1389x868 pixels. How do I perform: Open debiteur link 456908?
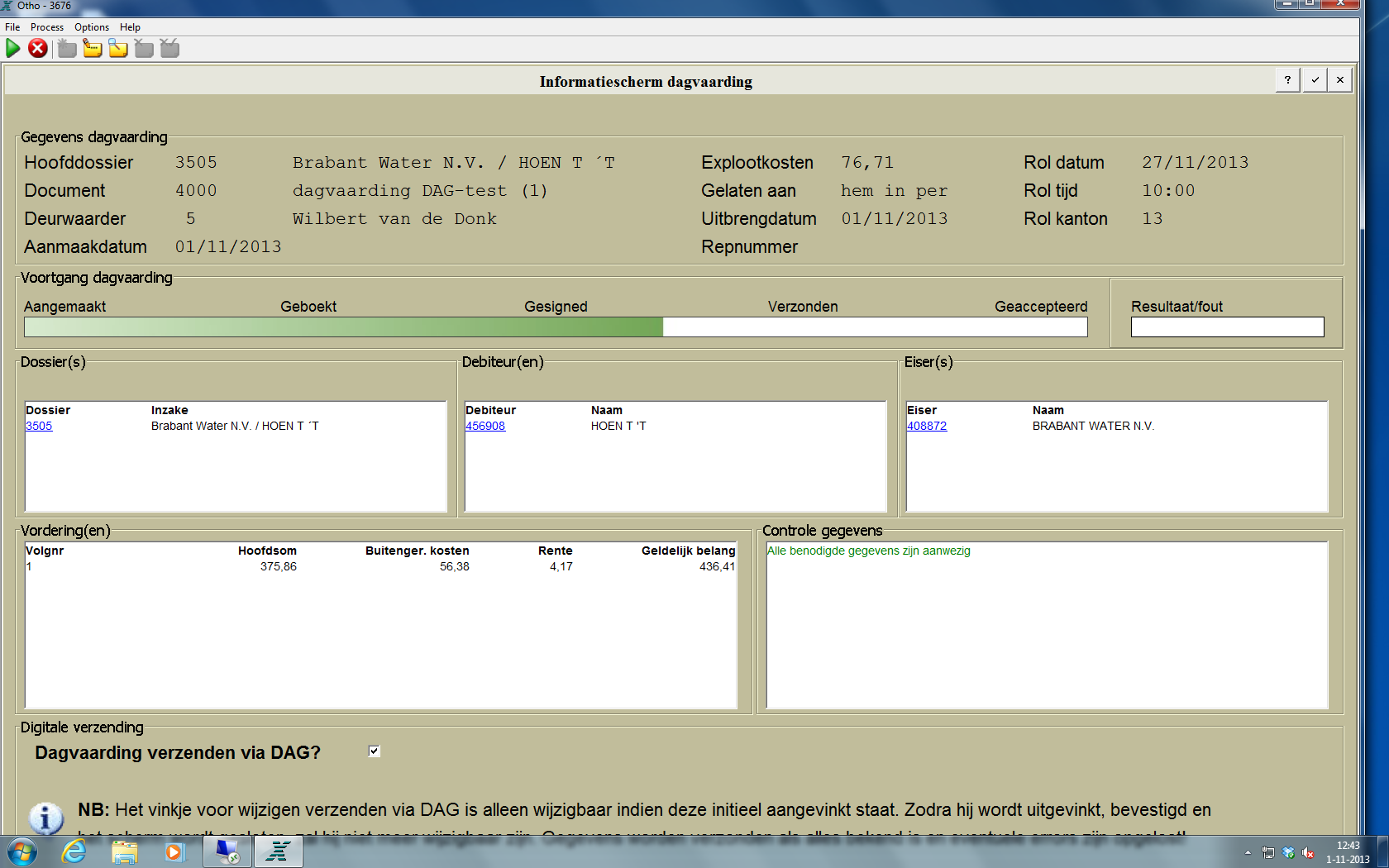click(485, 426)
